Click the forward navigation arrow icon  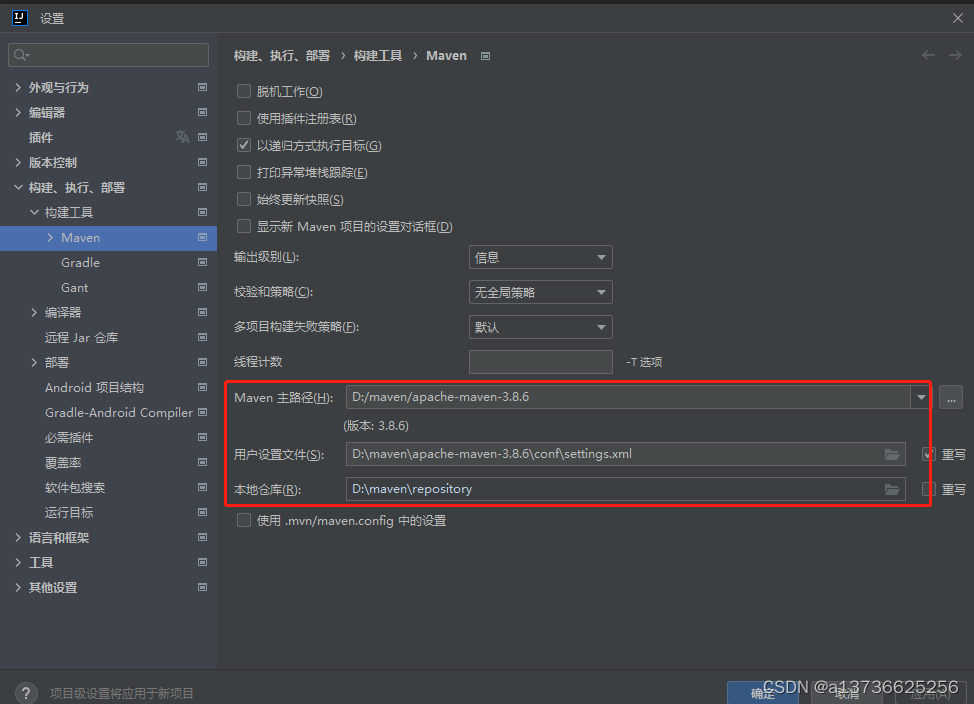tap(955, 55)
